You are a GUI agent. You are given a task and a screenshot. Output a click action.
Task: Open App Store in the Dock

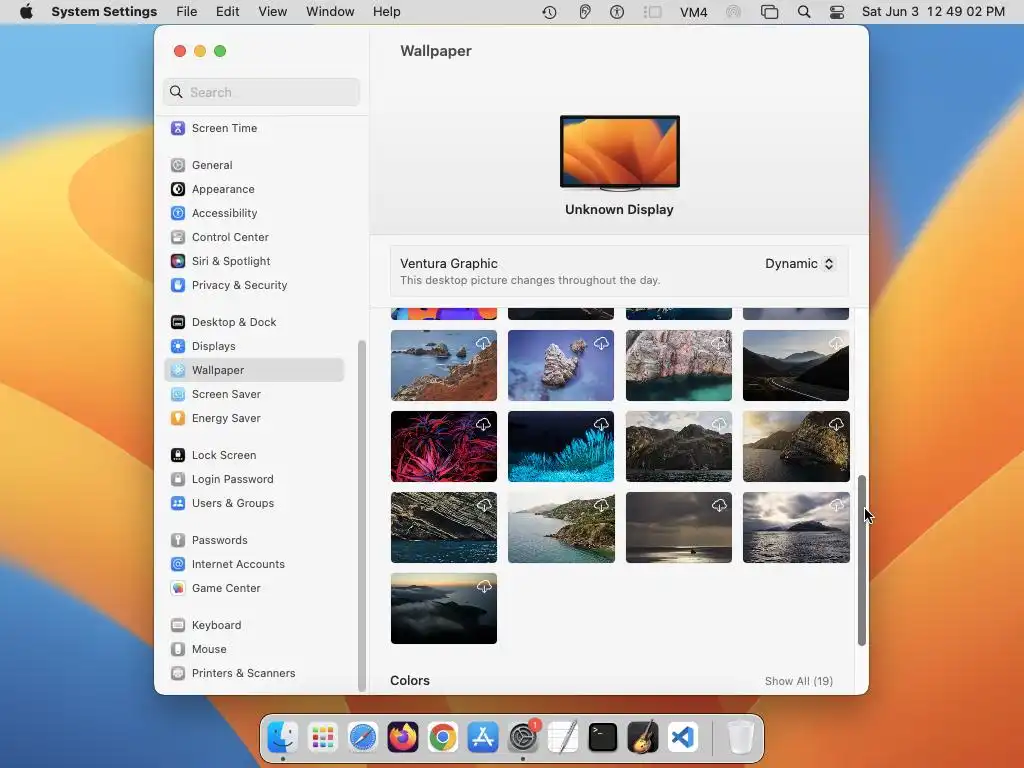click(483, 737)
